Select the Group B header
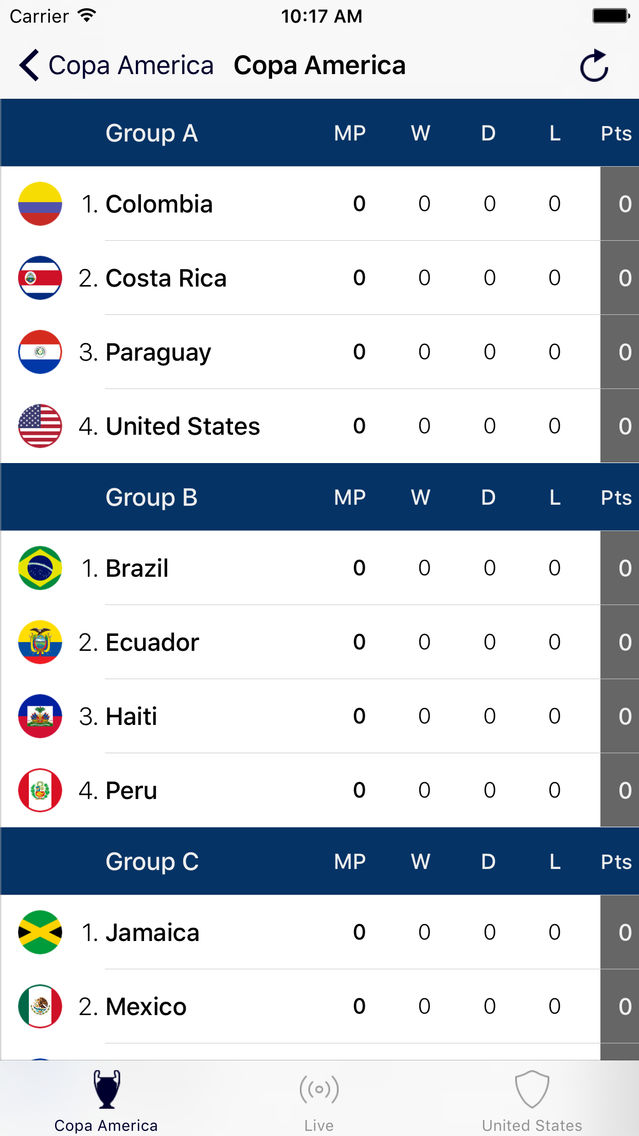639x1136 pixels. 152,497
